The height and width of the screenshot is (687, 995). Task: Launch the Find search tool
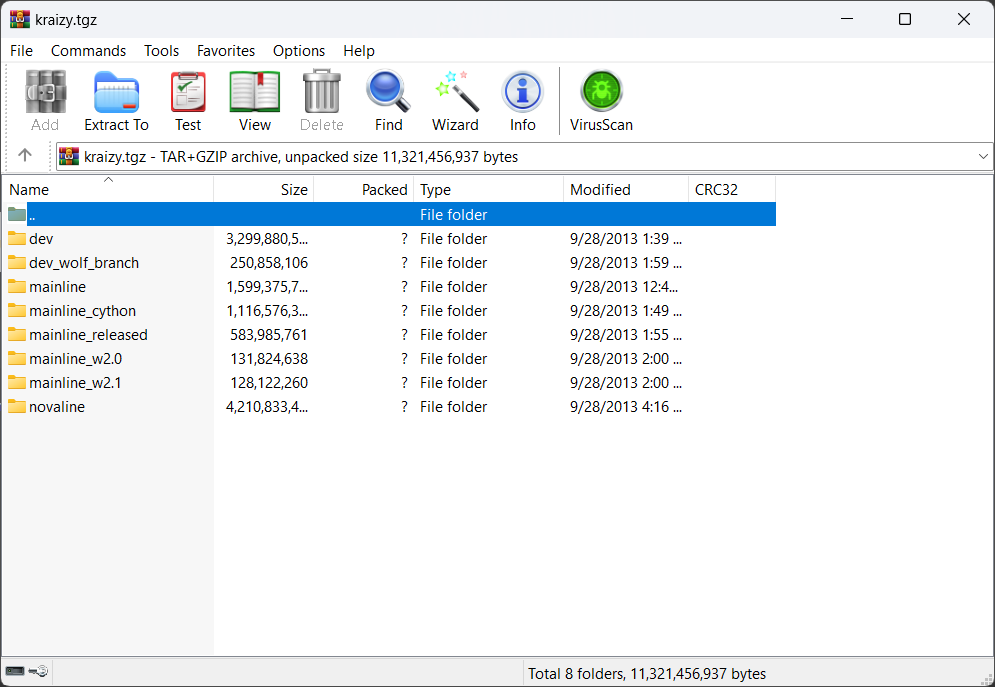point(388,101)
